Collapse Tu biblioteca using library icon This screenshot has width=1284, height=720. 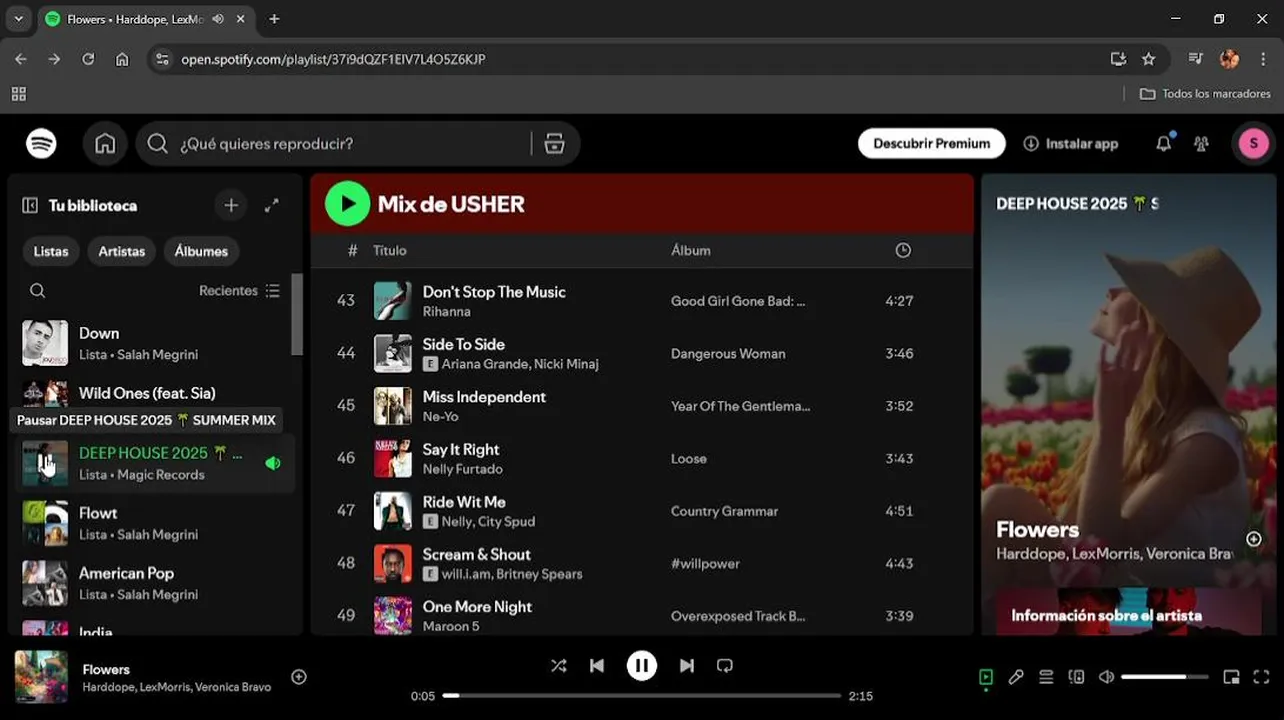coord(30,205)
